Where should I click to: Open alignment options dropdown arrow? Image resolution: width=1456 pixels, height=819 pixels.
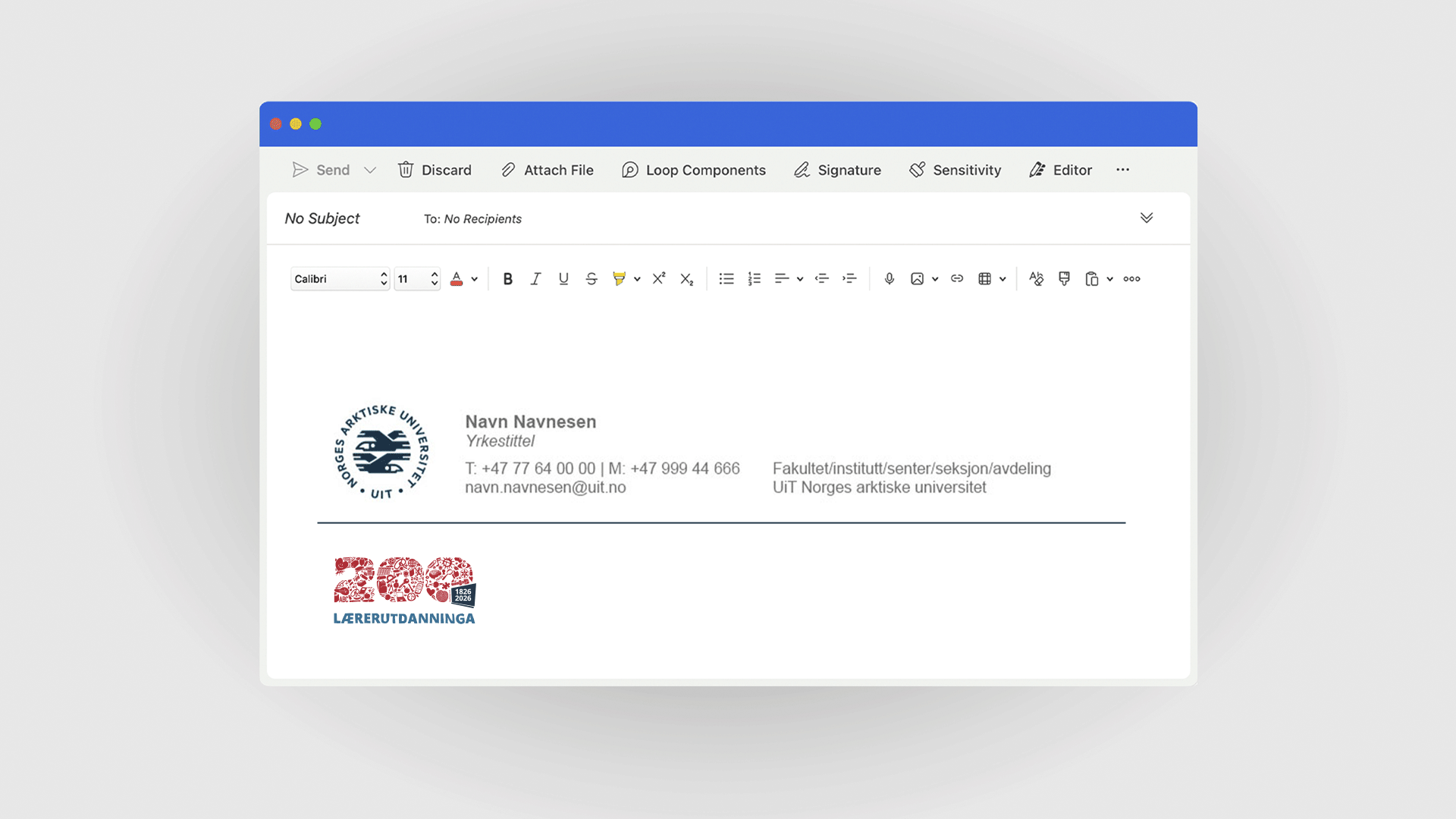tap(800, 279)
